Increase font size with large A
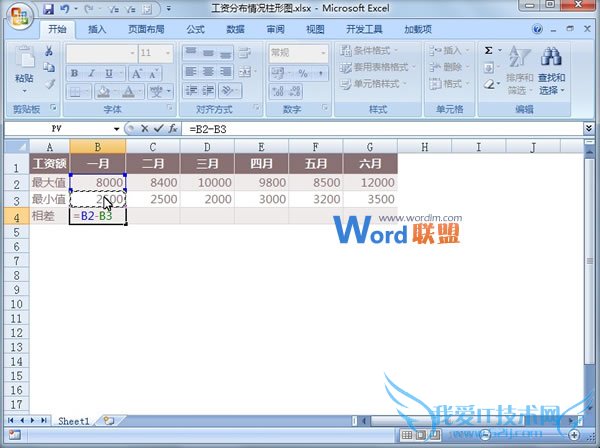600x448 pixels. tap(137, 73)
